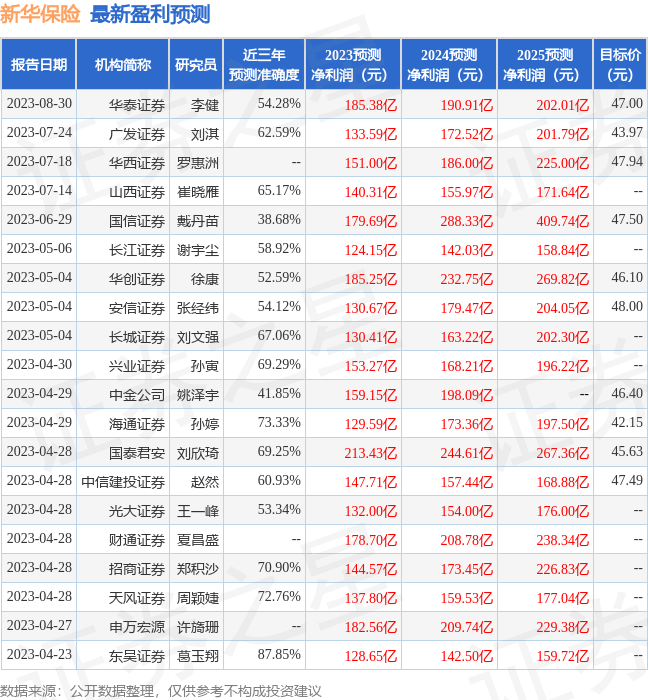Click accuracy value 69.29%
Screen dimensions: 648x700
pyautogui.click(x=279, y=364)
